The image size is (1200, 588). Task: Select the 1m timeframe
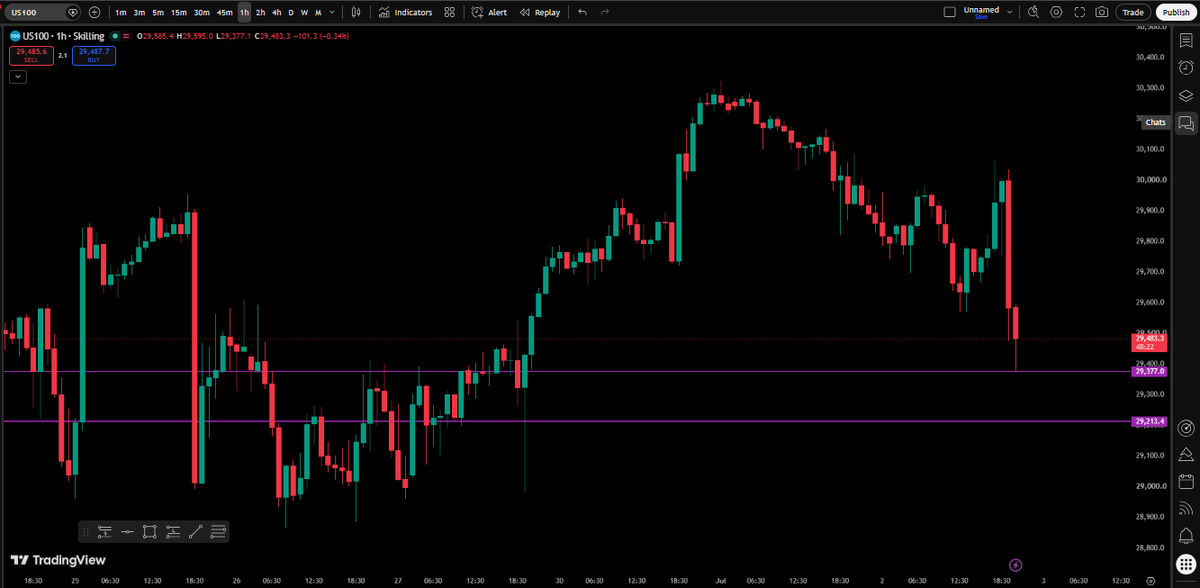(x=120, y=12)
